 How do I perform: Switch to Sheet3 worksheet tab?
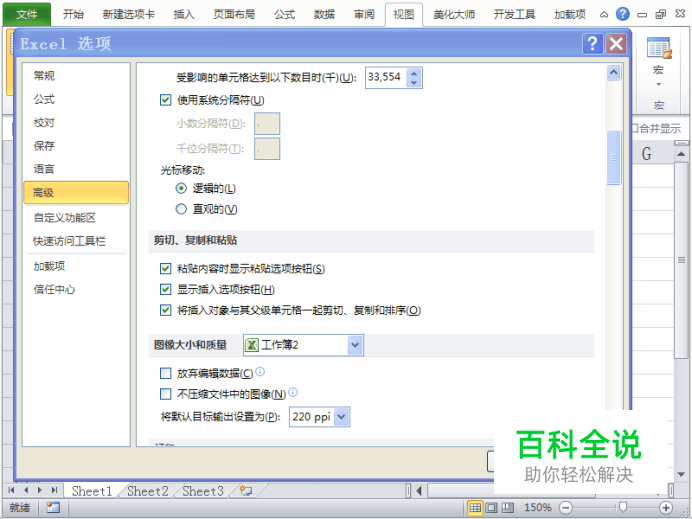tap(203, 491)
